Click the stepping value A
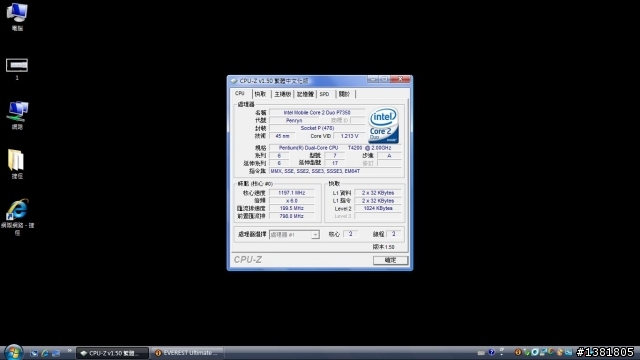Image resolution: width=640 pixels, height=360 pixels. pos(389,156)
